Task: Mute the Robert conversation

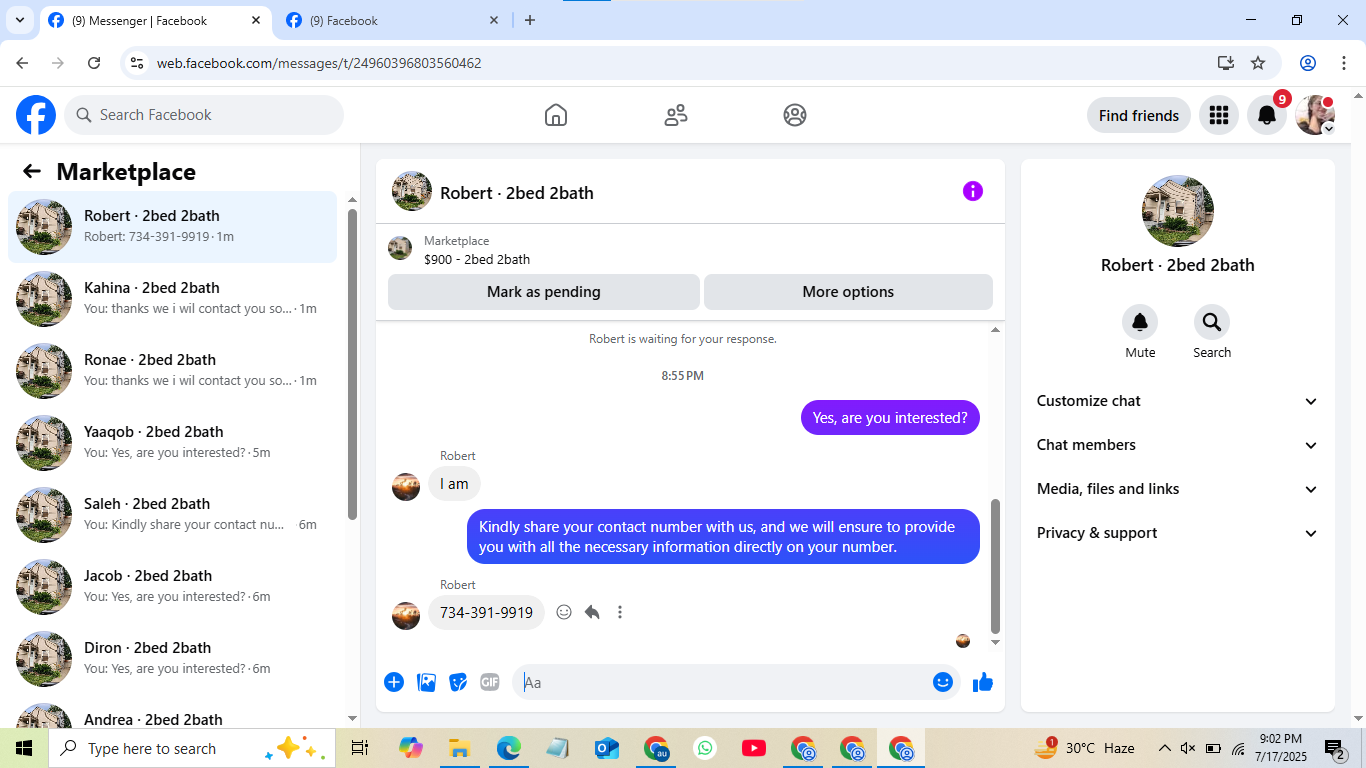Action: tap(1140, 322)
